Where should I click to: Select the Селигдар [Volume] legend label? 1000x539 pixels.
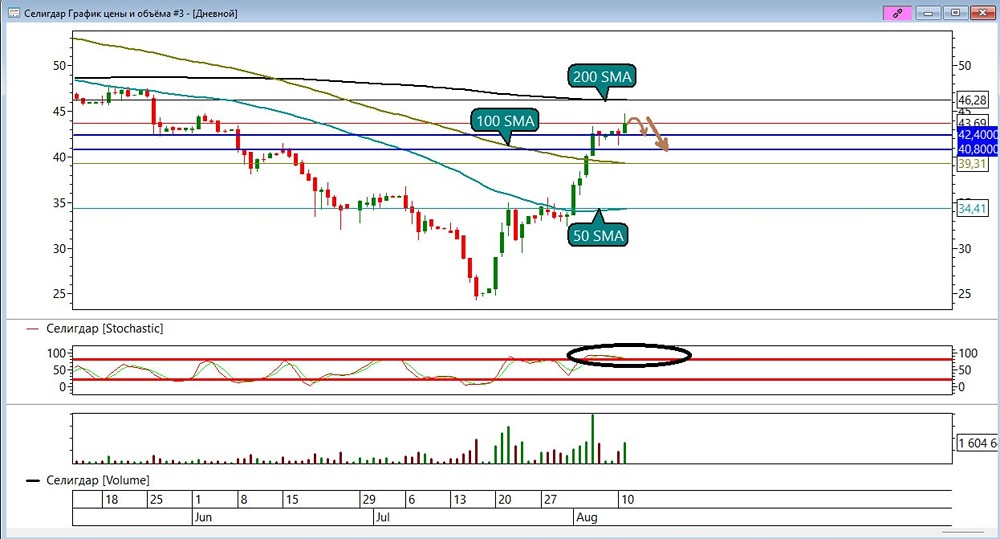tap(98, 480)
